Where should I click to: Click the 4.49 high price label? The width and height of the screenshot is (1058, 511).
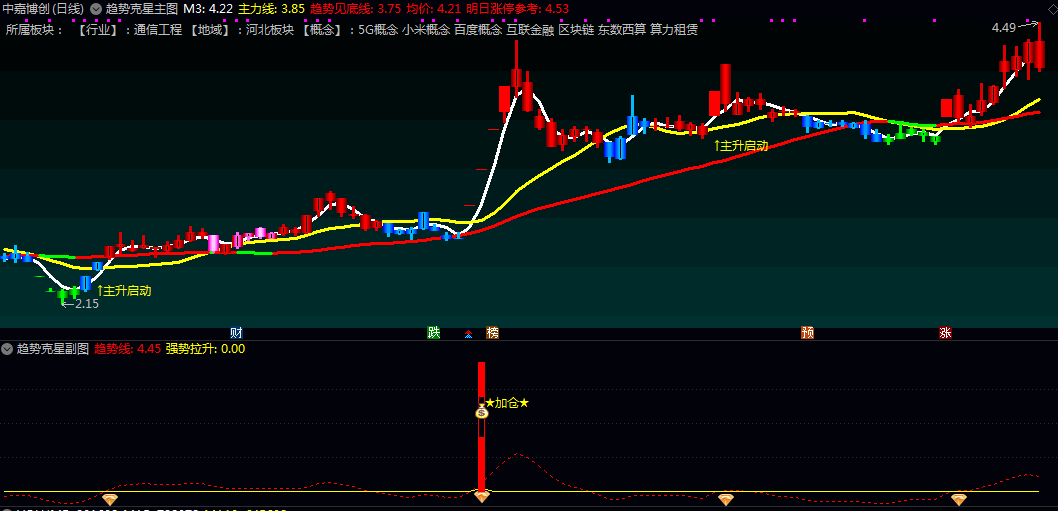pyautogui.click(x=1003, y=28)
